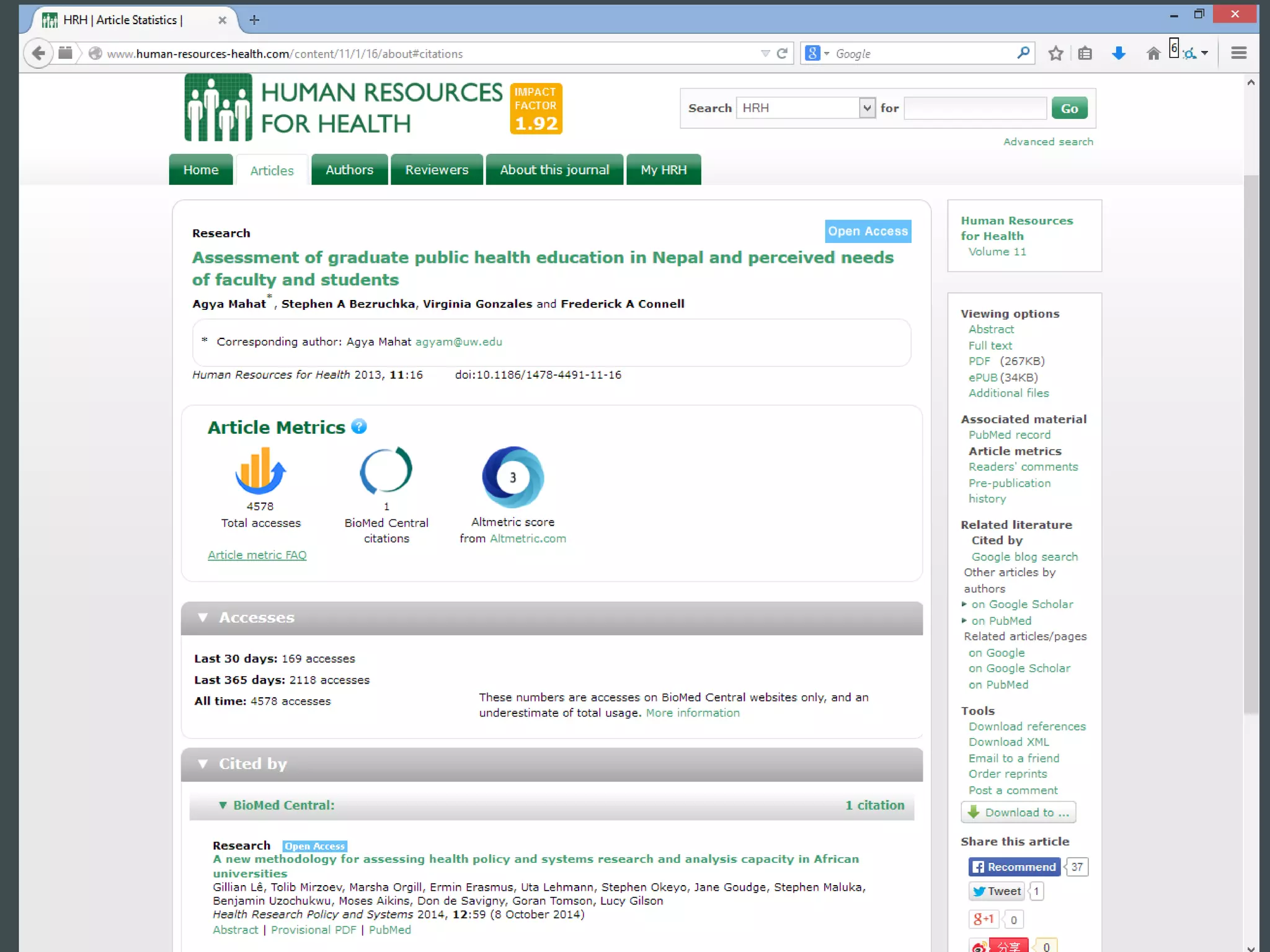1270x952 pixels.
Task: Click the Article Metrics help question icon
Action: [x=358, y=426]
